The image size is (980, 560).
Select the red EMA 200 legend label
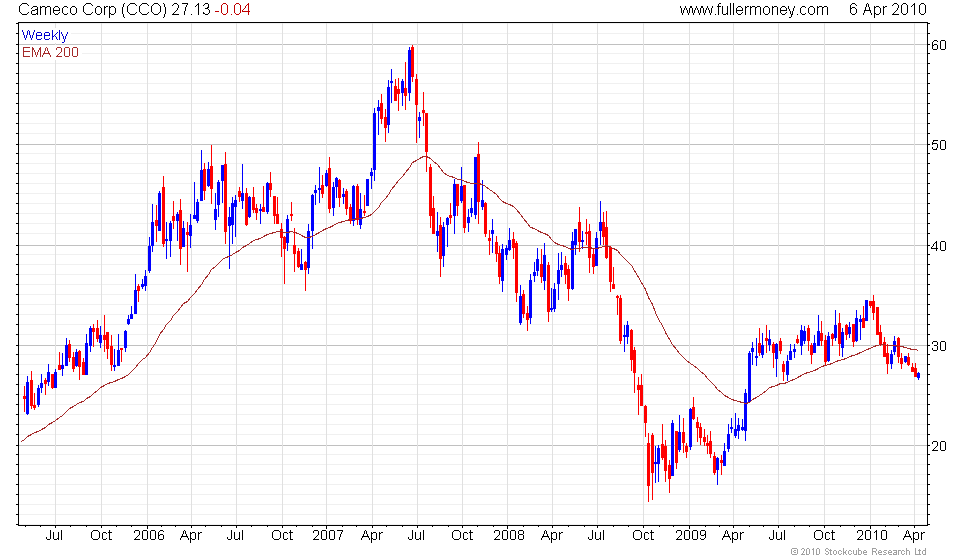(x=50, y=52)
